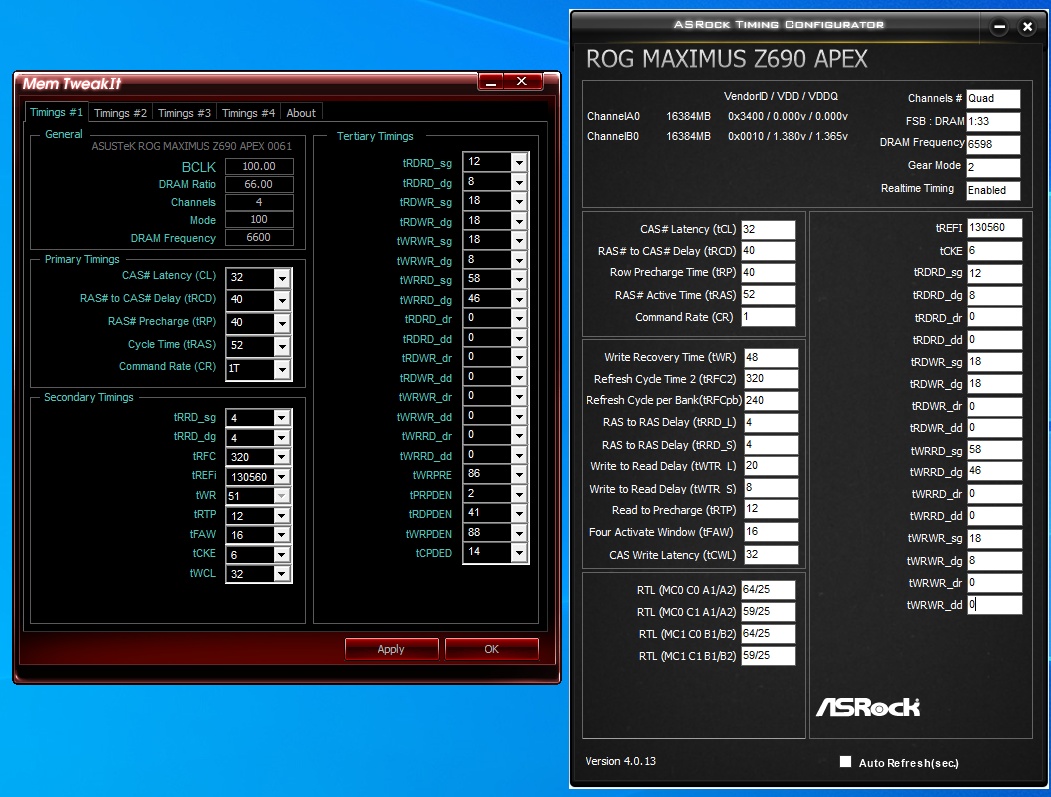This screenshot has height=797, width=1051.
Task: Open the Command Rate (CR) dropdown
Action: pos(282,368)
